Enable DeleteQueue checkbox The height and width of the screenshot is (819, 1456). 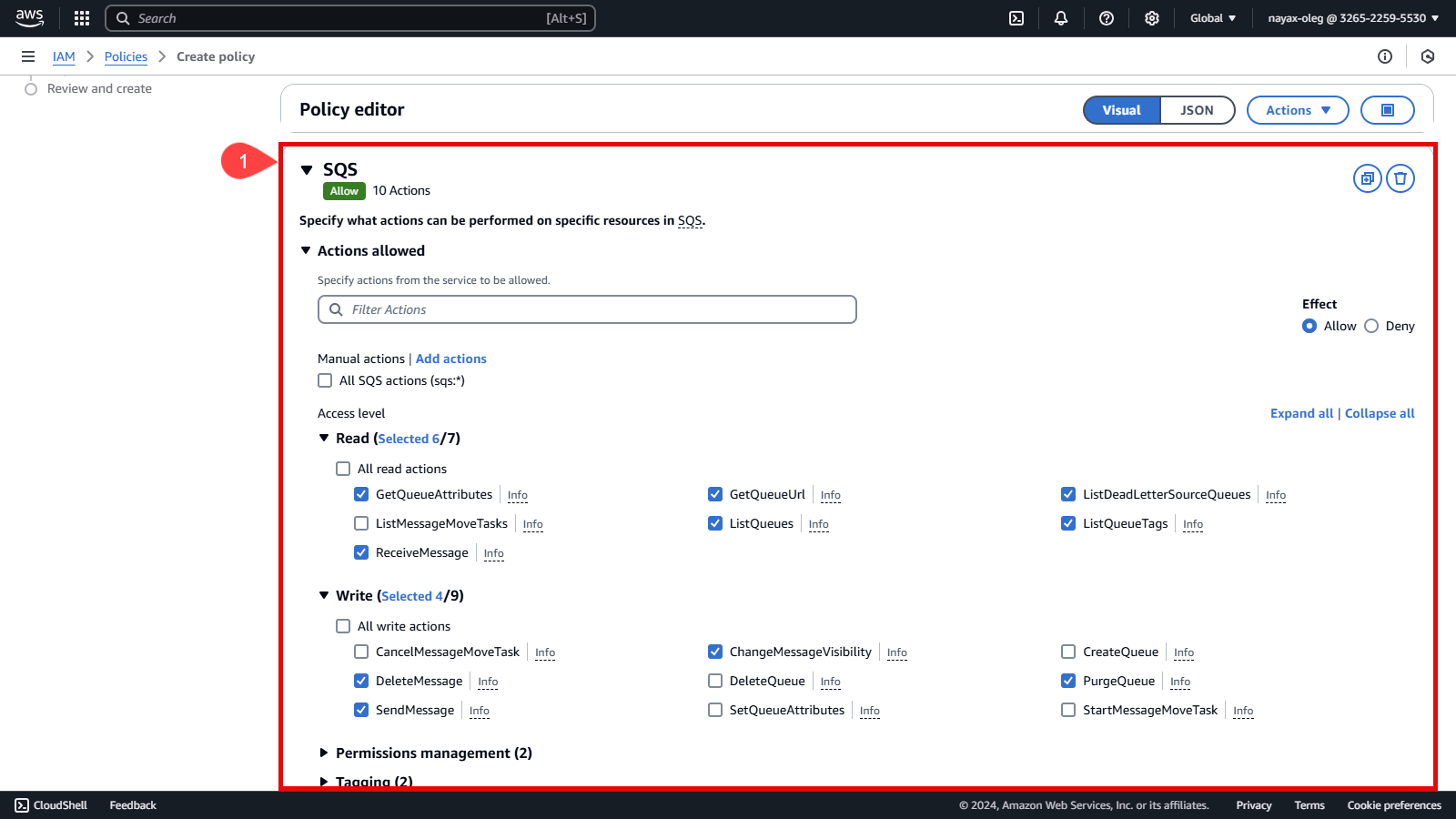(x=715, y=681)
